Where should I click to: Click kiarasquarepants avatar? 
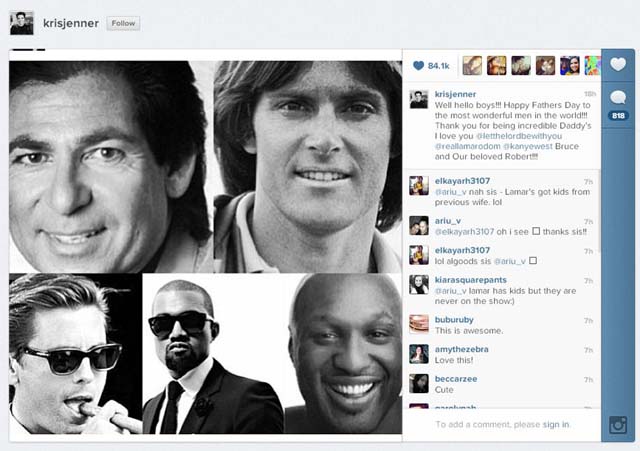419,285
